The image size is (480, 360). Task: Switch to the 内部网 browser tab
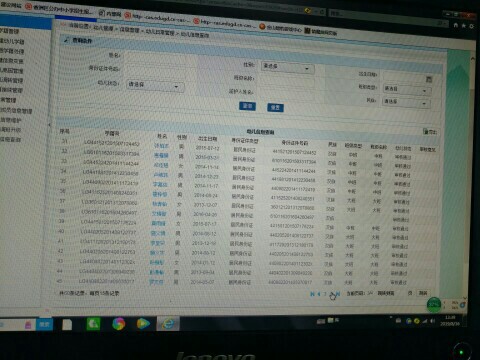[110, 14]
